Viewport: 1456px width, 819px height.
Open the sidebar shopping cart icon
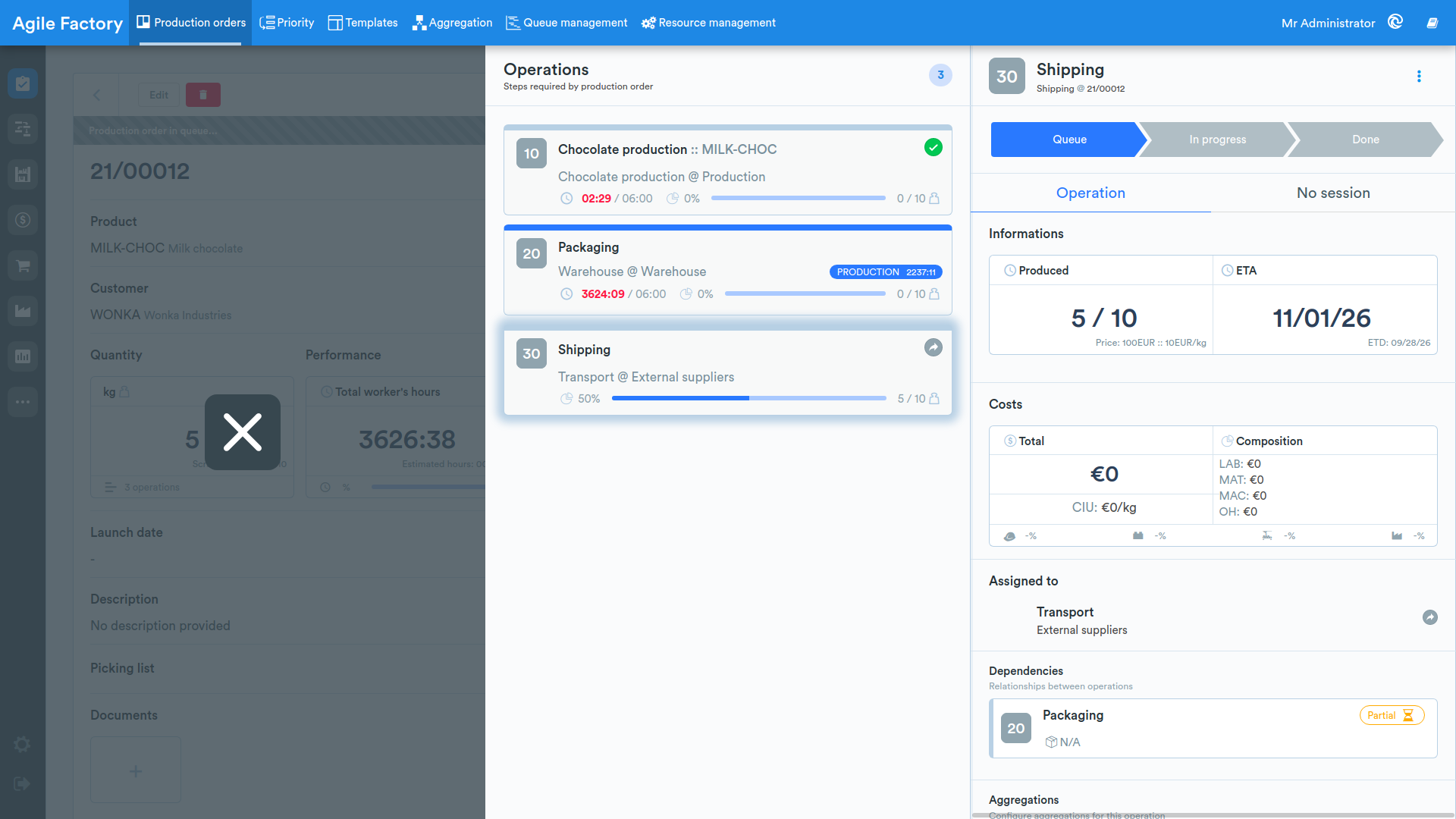point(23,265)
